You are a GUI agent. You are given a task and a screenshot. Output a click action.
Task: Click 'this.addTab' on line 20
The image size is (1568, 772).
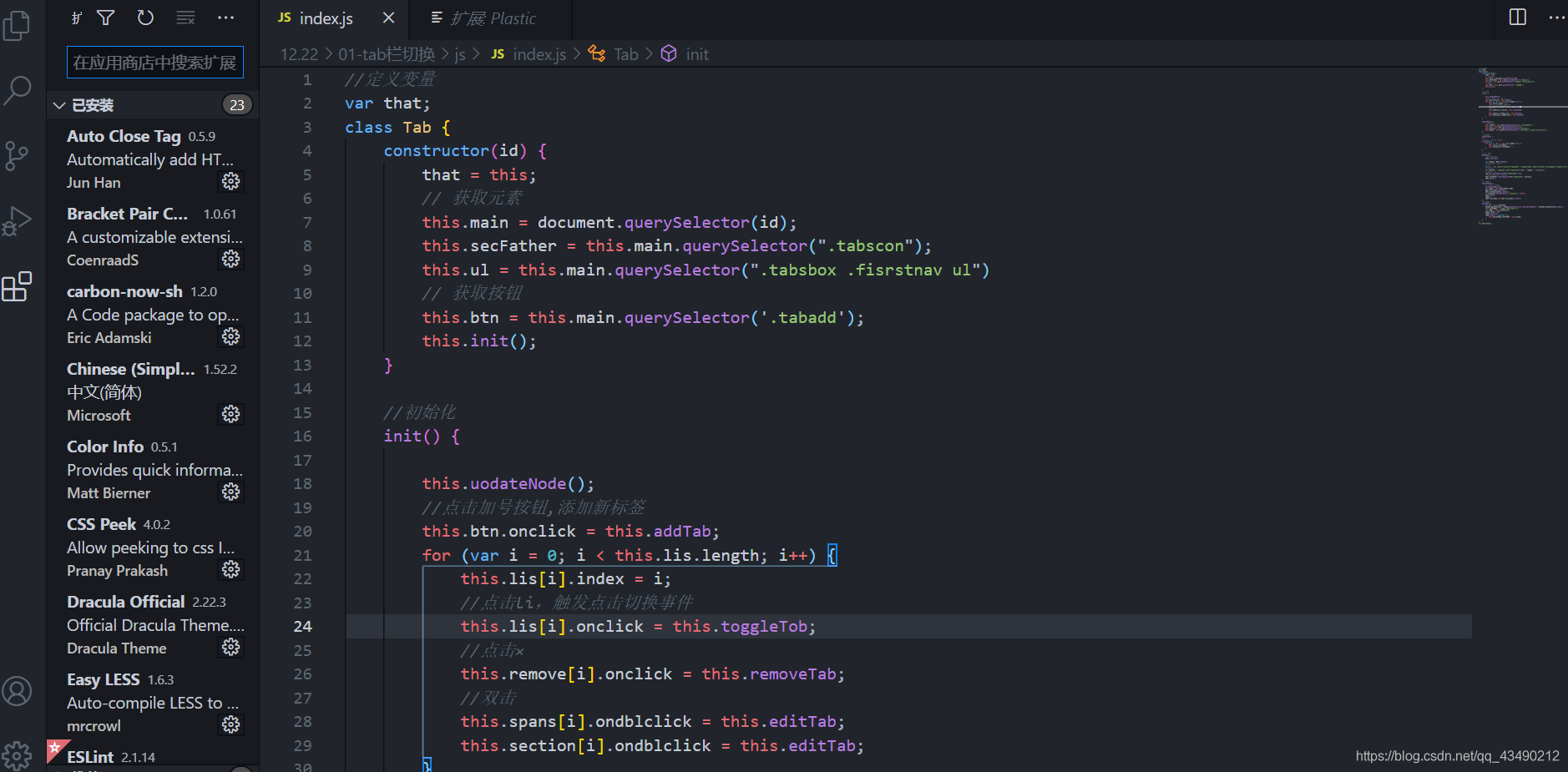point(658,532)
